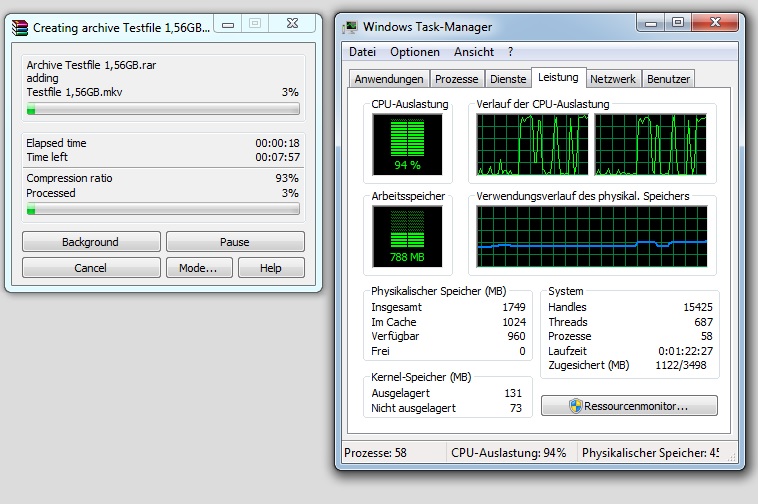Click Im Cache value 1024
This screenshot has width=758, height=504.
(514, 322)
